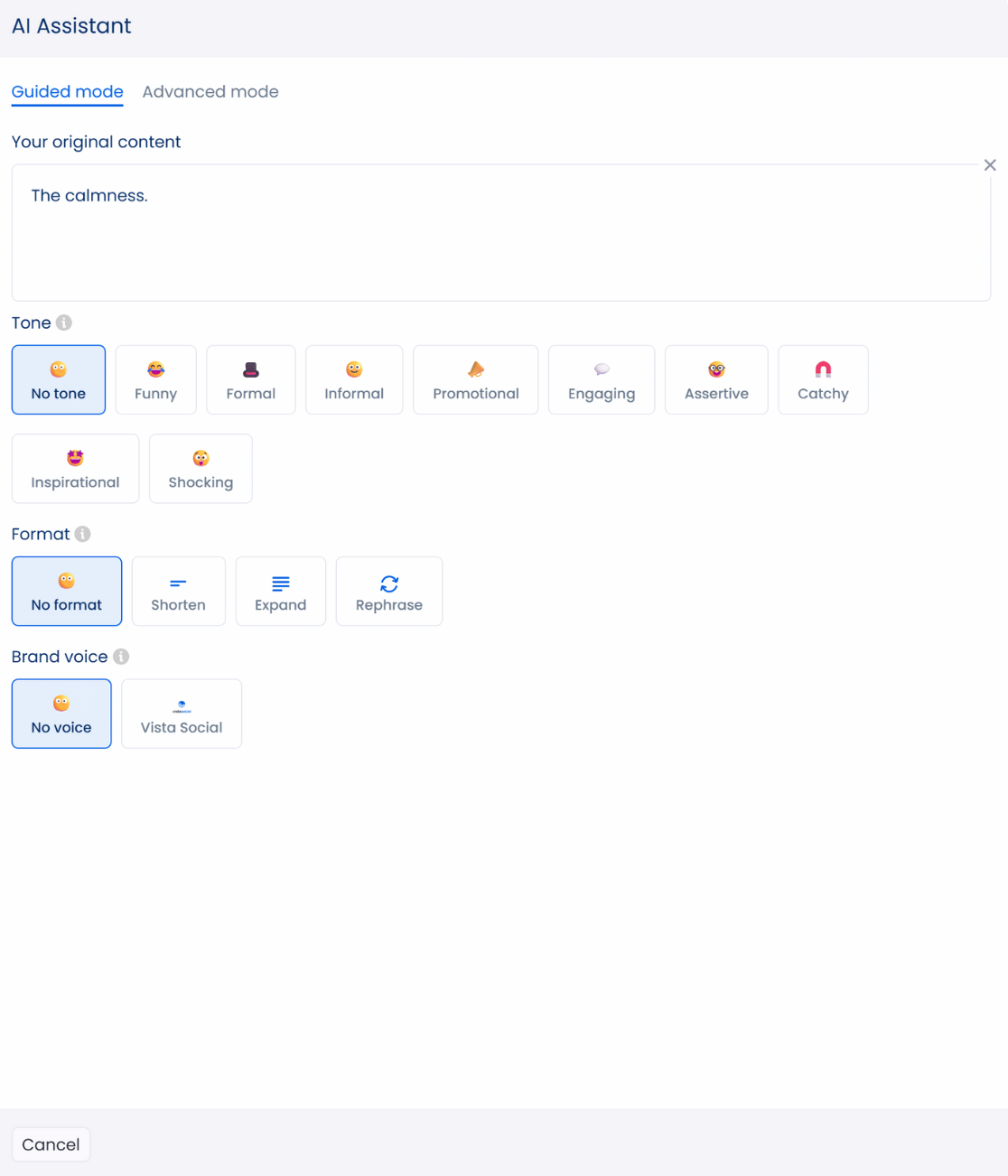Select the Shorten format option

pyautogui.click(x=178, y=592)
